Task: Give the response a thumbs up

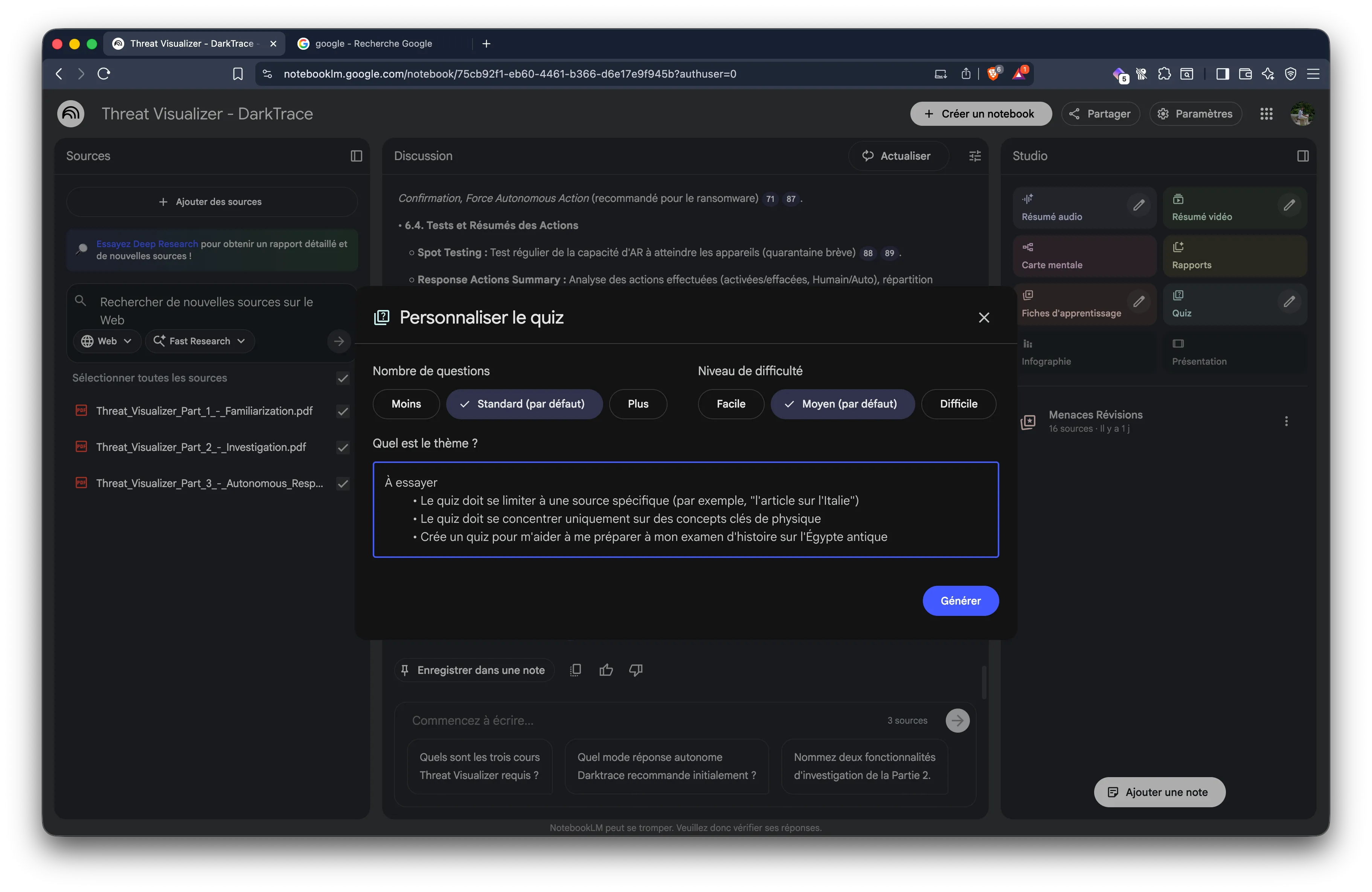Action: coord(606,669)
